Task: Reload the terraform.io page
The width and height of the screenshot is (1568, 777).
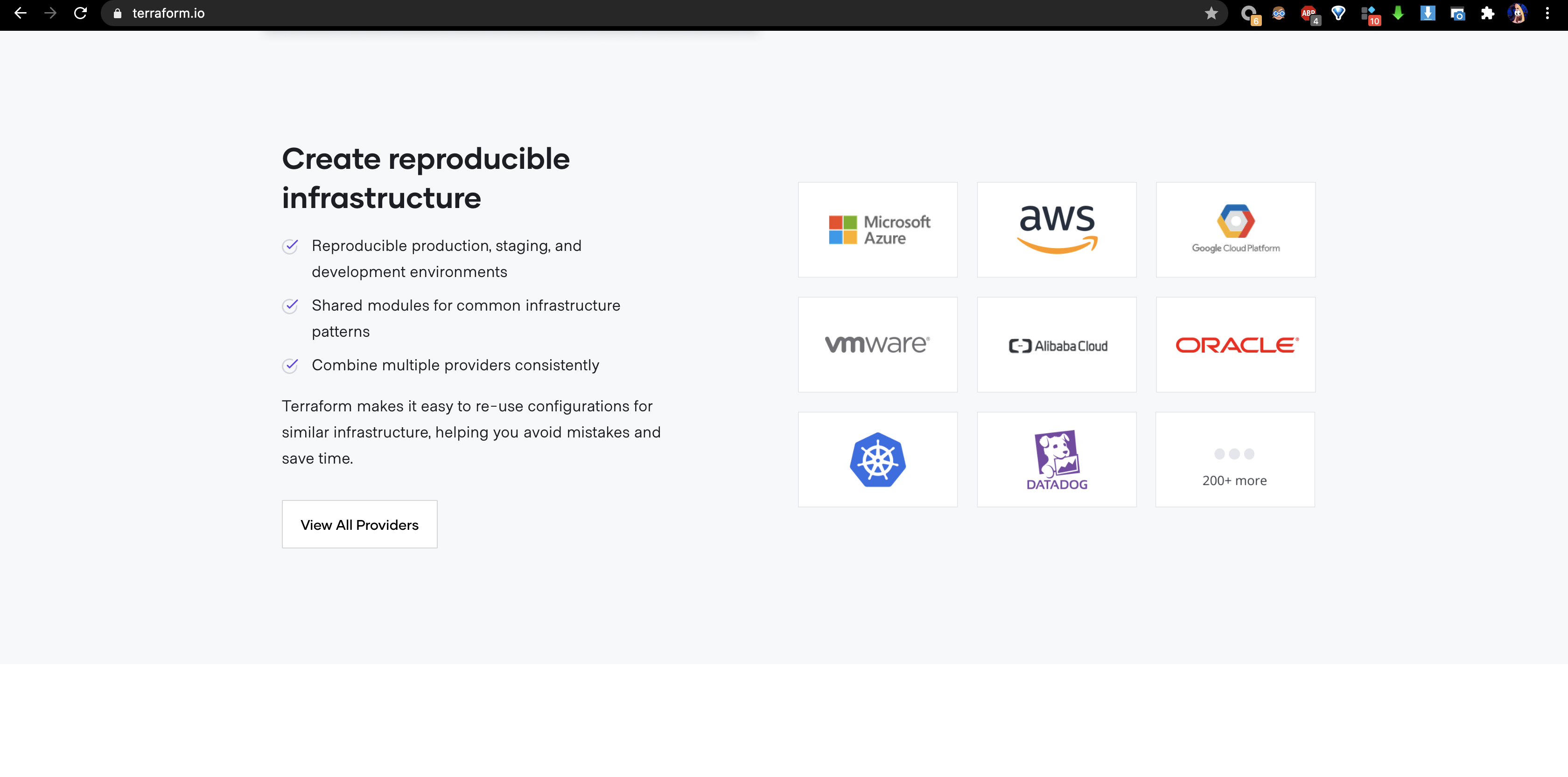Action: click(80, 14)
